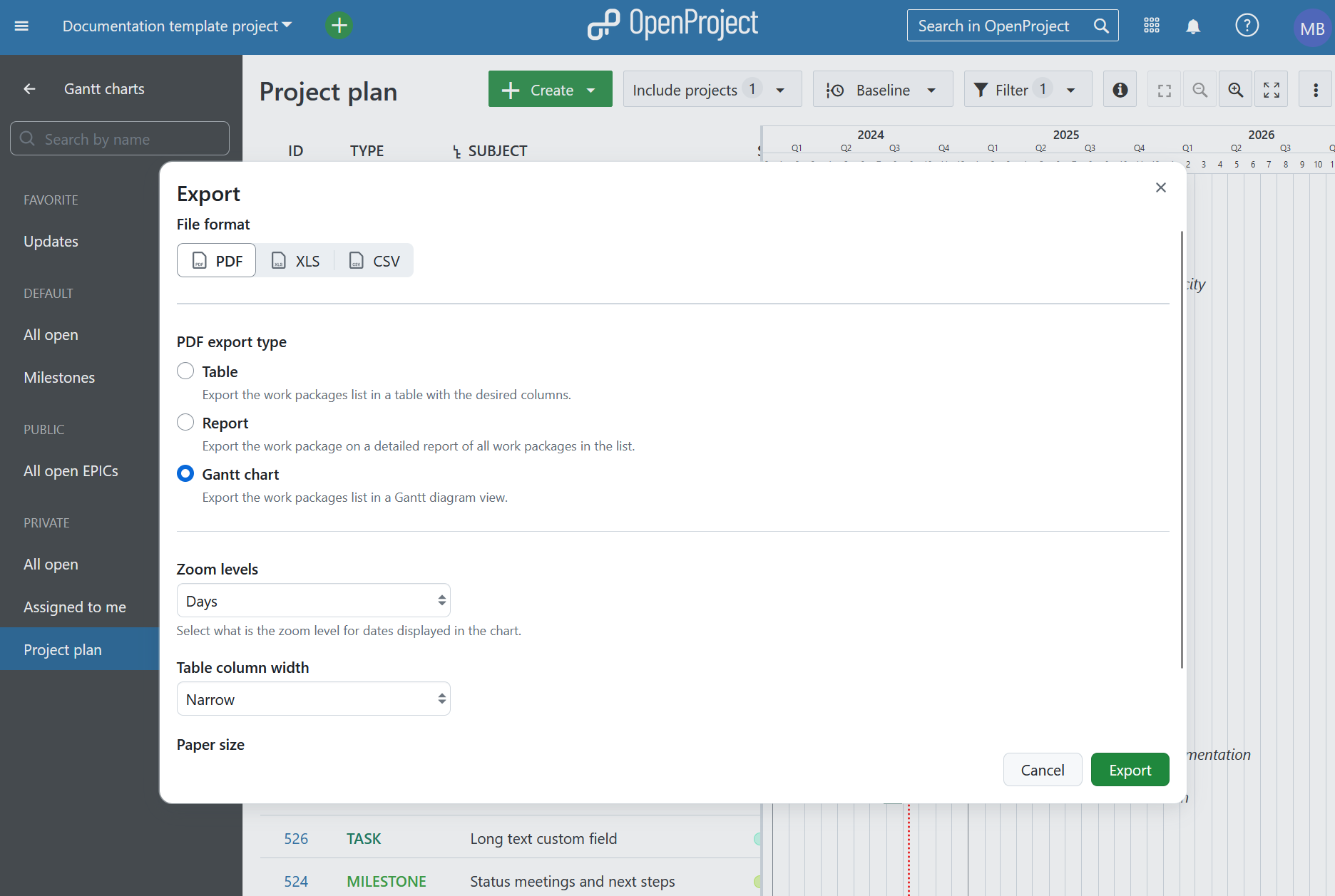
Task: Zoom in the Gantt chart
Action: (1236, 90)
